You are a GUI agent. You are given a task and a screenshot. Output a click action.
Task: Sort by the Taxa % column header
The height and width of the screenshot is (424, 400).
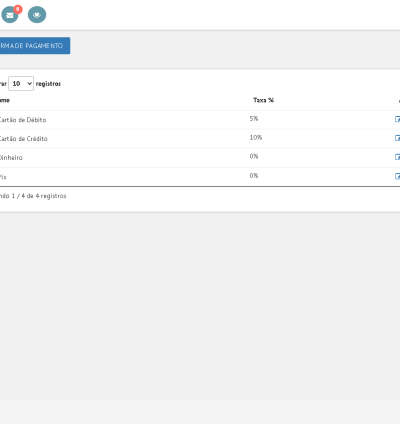click(263, 100)
